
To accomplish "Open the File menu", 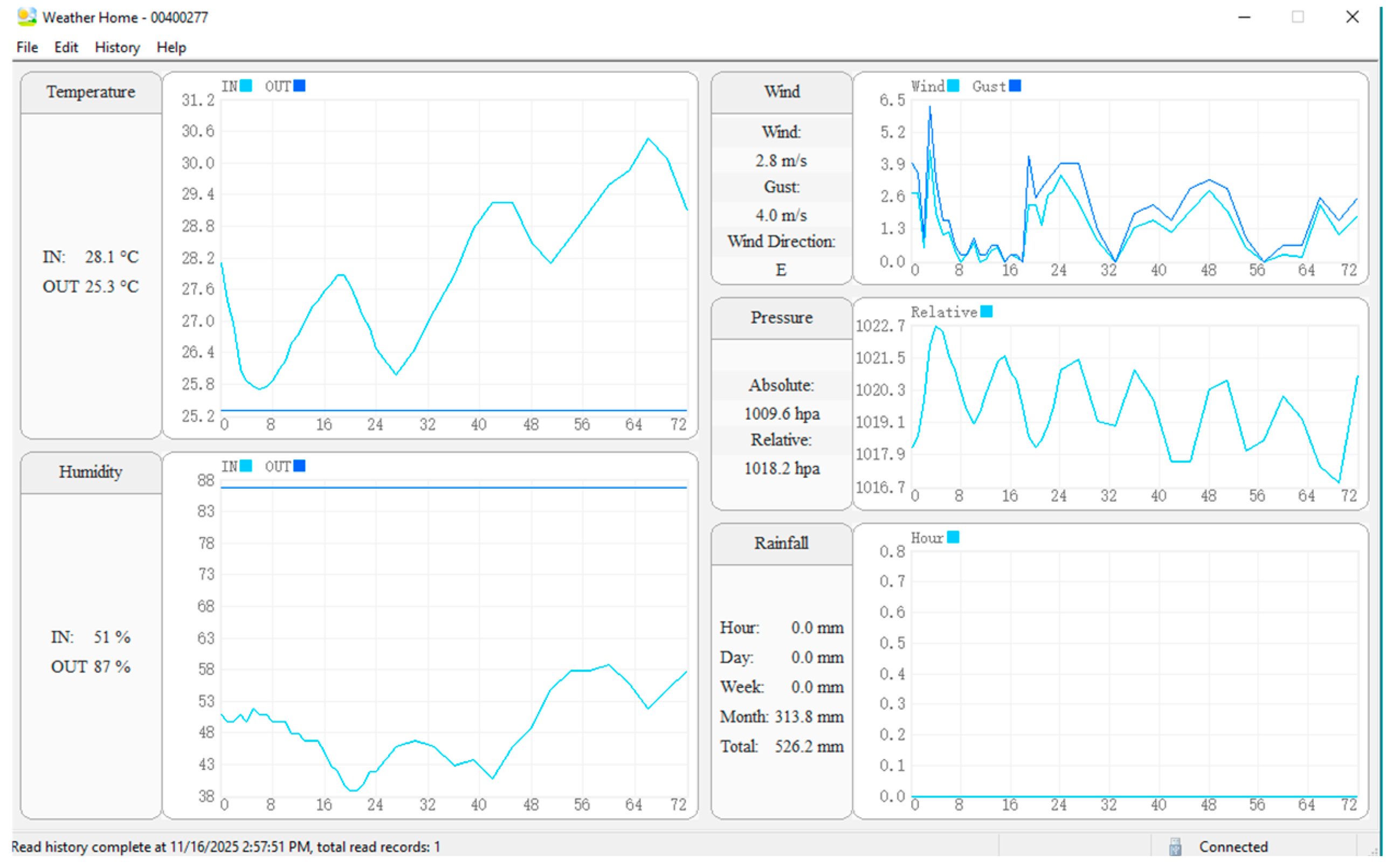I will tap(27, 47).
